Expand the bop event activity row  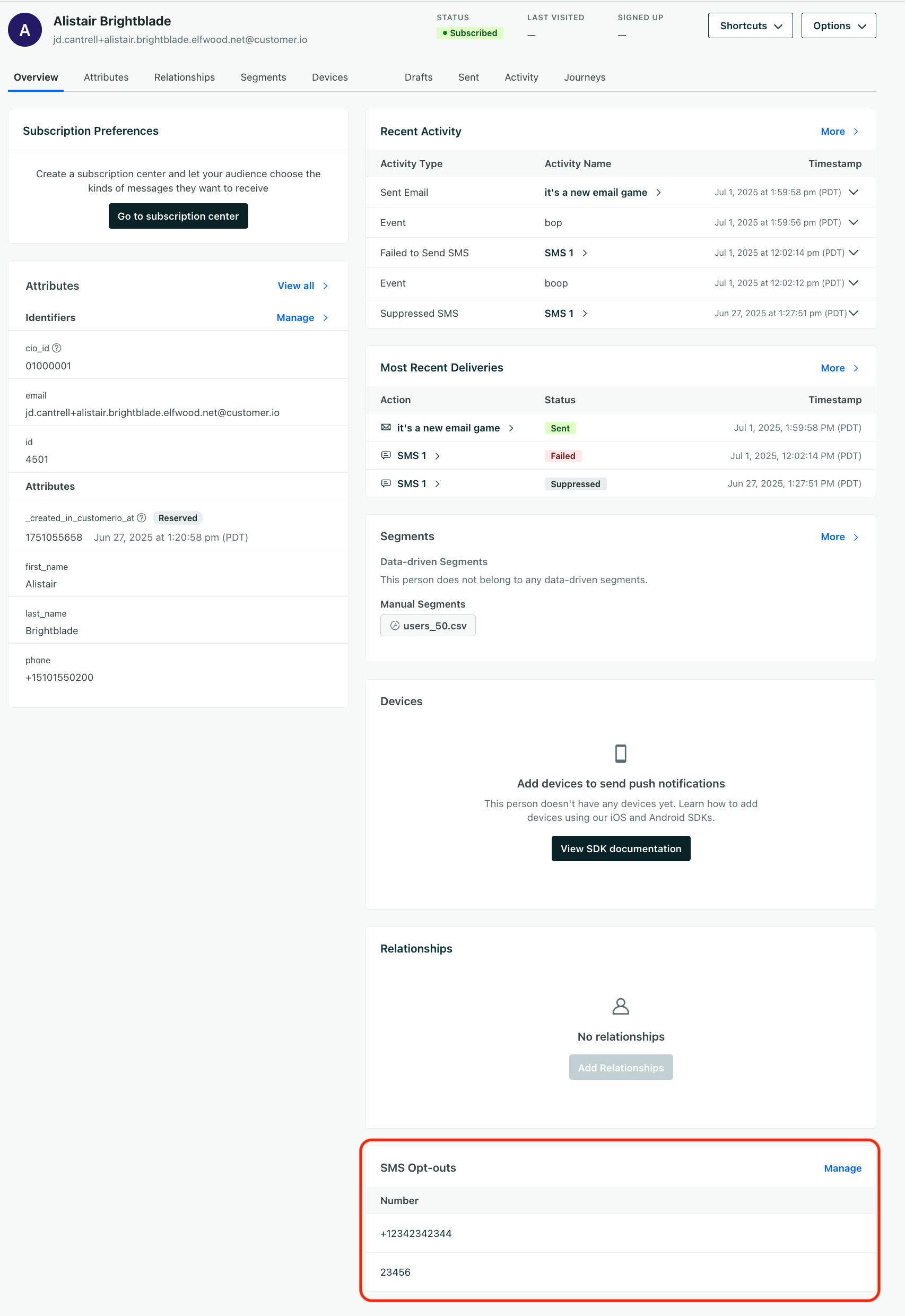(x=853, y=222)
